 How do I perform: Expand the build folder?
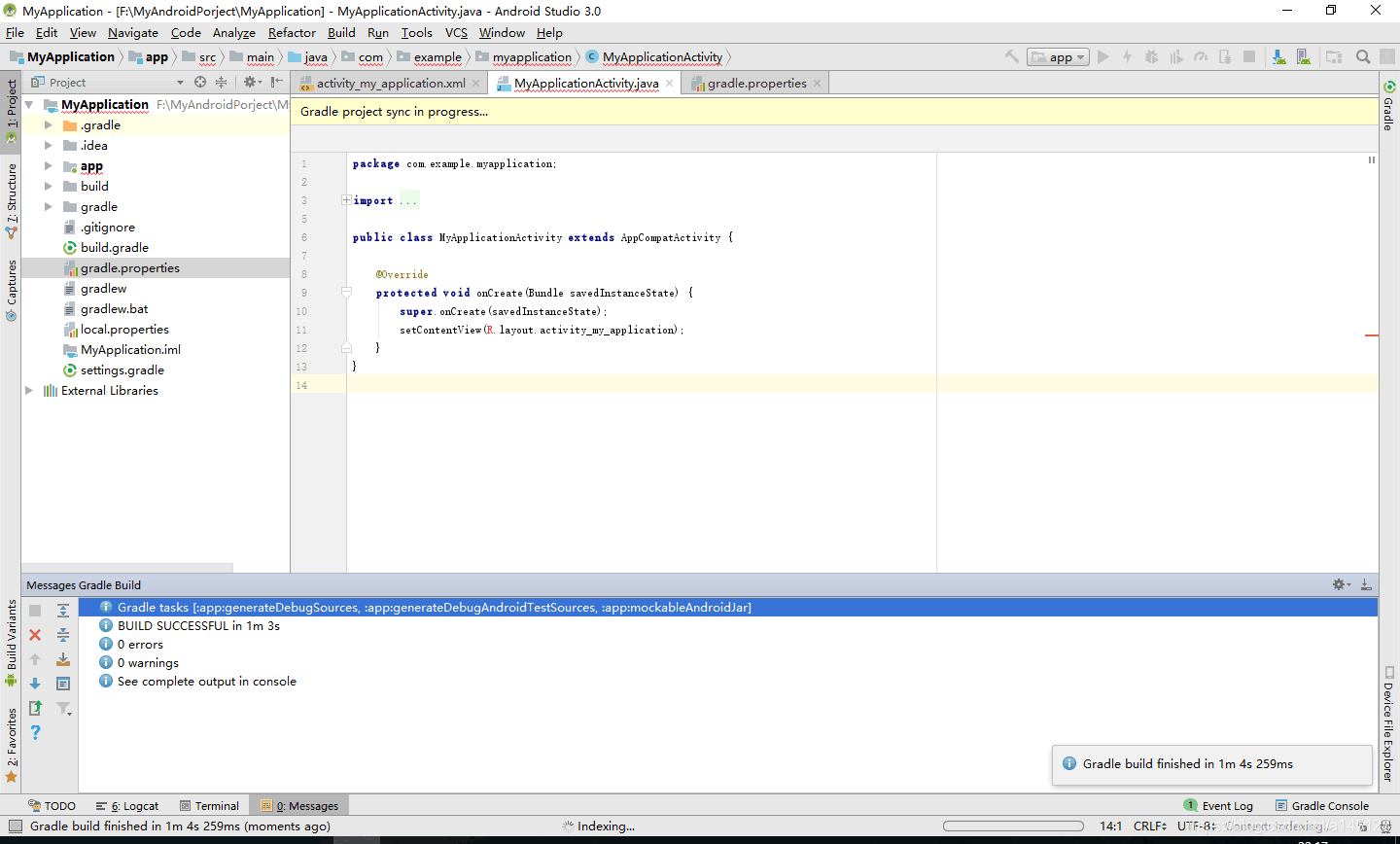pos(49,187)
